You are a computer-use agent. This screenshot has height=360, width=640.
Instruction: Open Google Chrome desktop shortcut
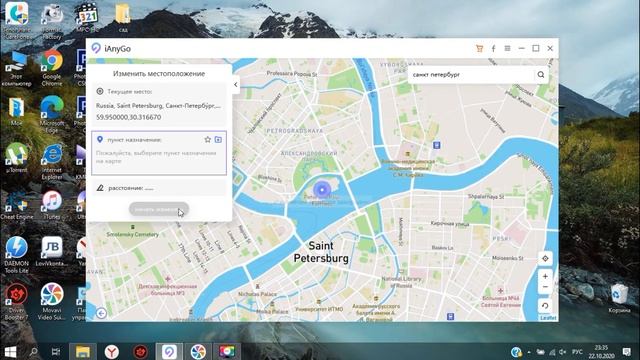pos(52,68)
